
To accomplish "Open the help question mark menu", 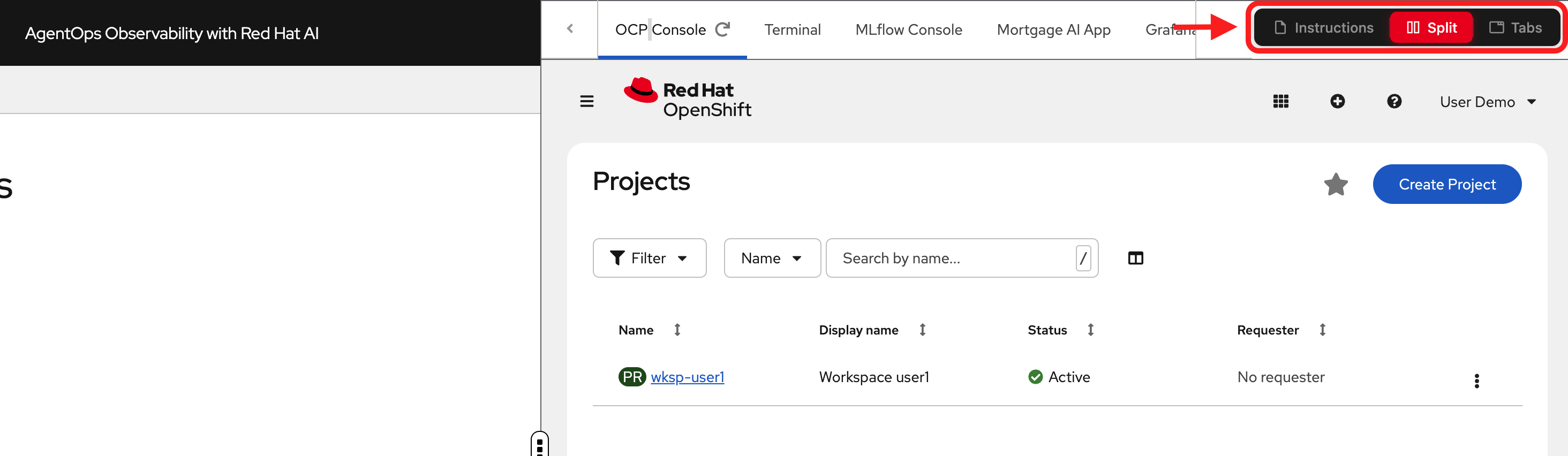I will pos(1394,102).
